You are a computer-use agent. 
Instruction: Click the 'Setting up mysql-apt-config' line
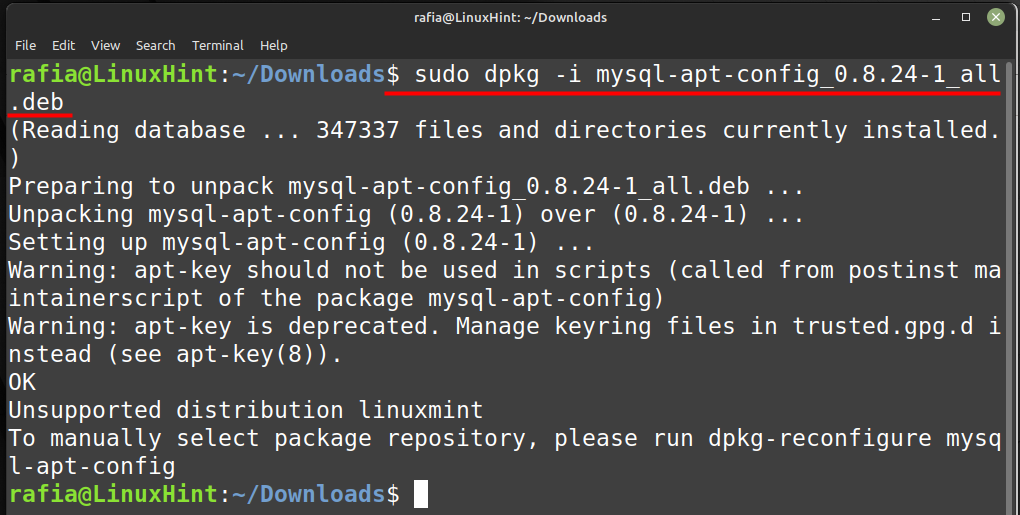[301, 243]
